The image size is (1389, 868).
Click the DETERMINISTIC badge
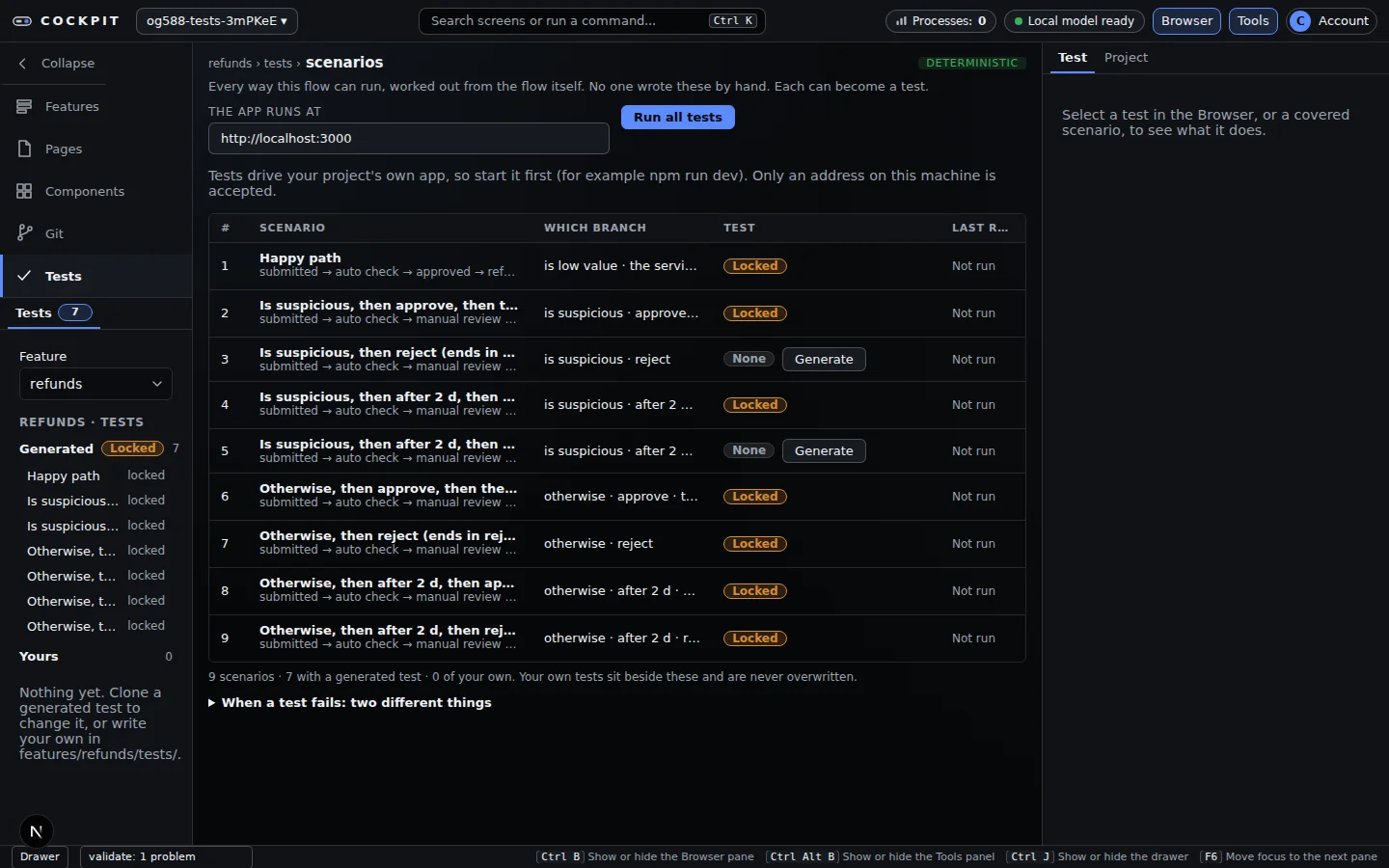971,63
